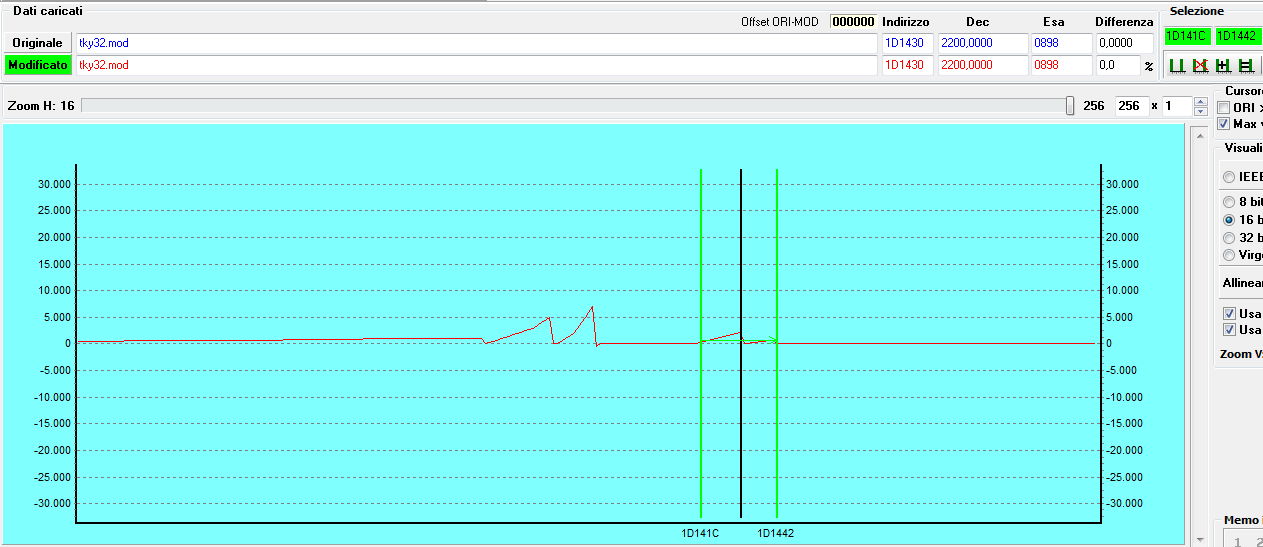Click the graph scrollbar up arrow

click(x=1200, y=134)
